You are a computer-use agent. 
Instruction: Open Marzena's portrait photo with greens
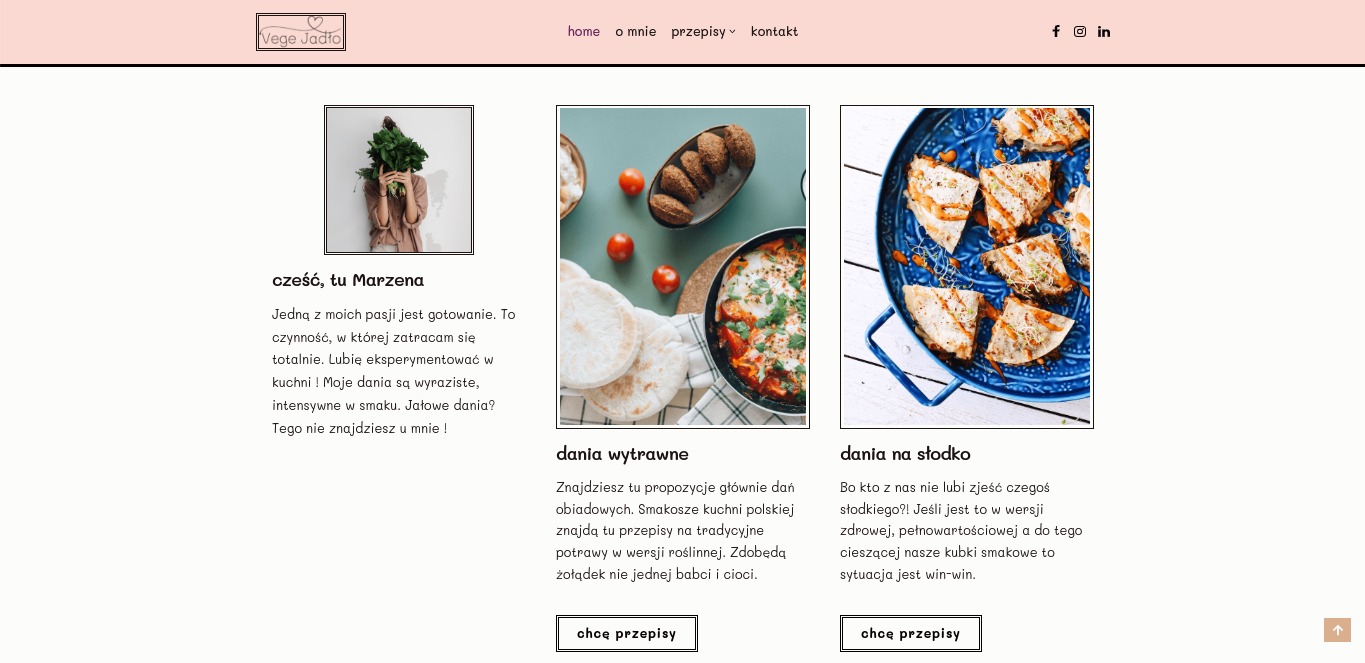pyautogui.click(x=399, y=180)
